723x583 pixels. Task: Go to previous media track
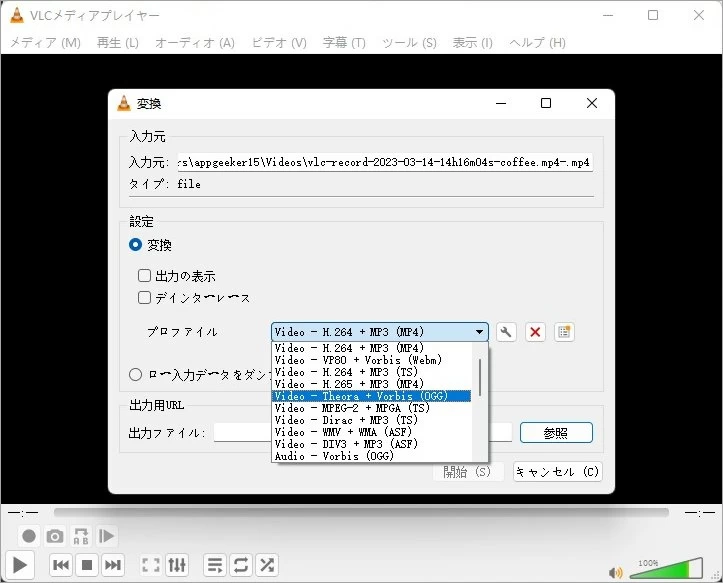click(61, 565)
